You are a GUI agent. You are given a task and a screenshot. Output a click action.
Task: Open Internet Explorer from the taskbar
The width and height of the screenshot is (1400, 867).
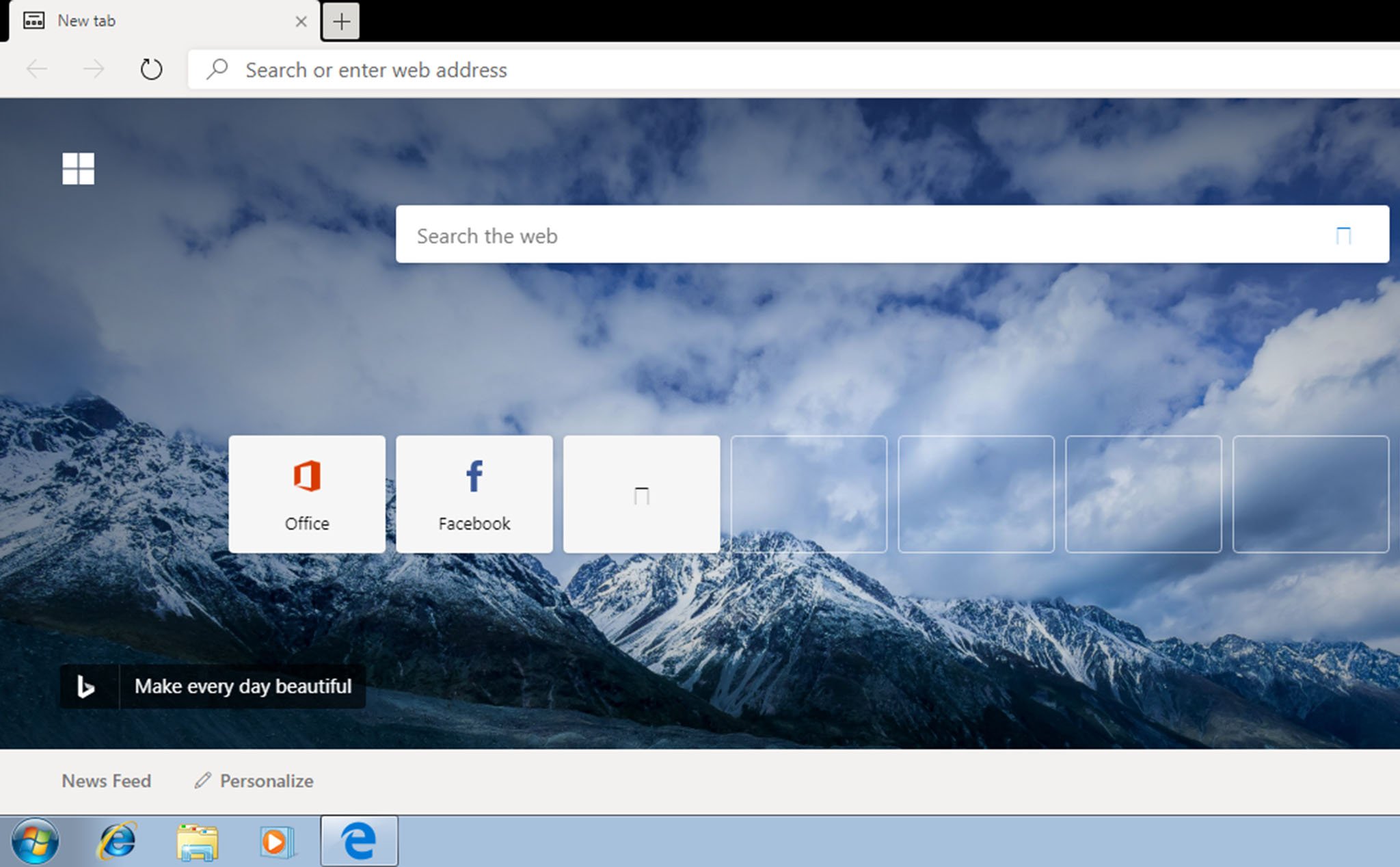click(118, 841)
